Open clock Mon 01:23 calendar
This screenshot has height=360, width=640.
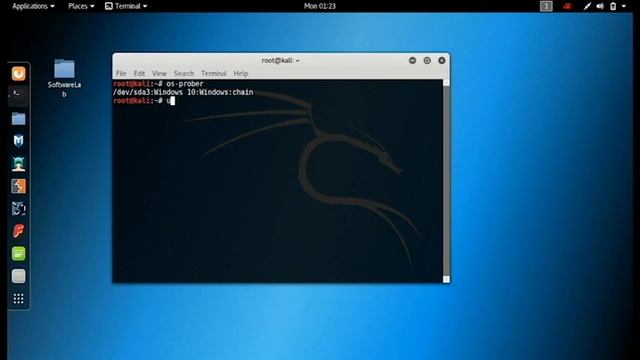click(x=320, y=6)
